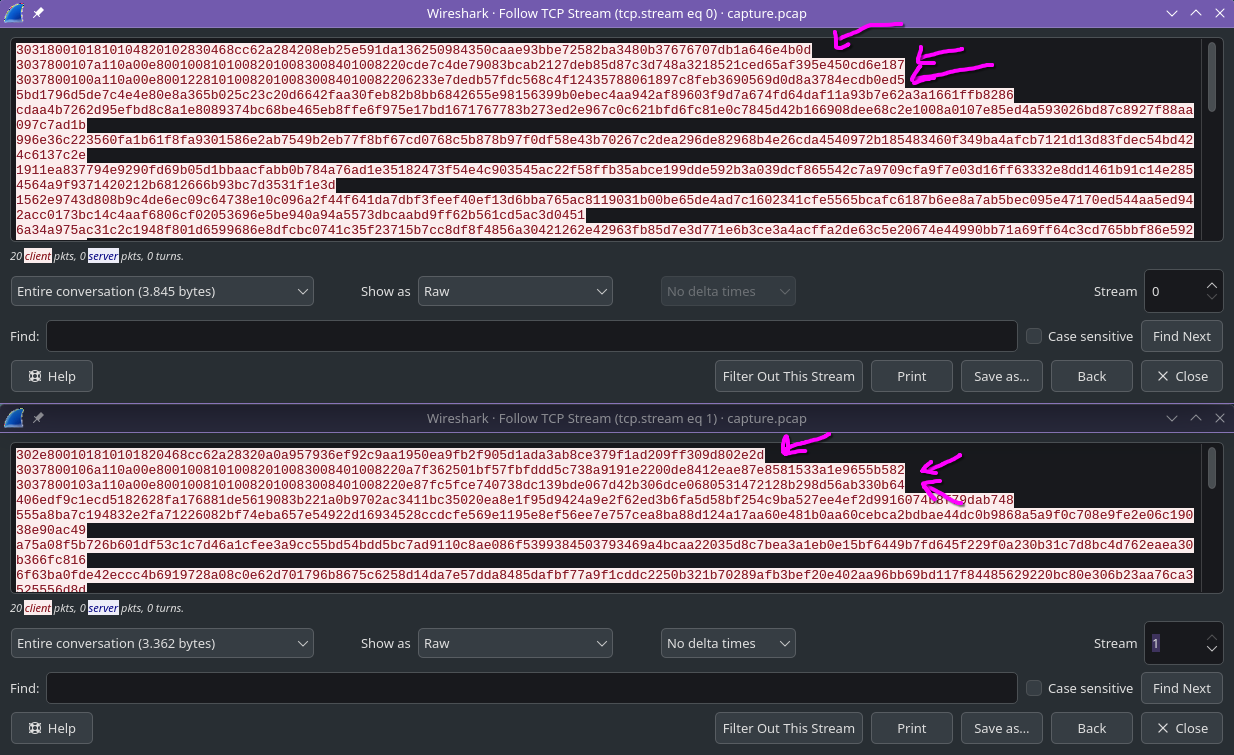Decrement the Stream number in the stream 1 window
The height and width of the screenshot is (755, 1234).
[x=1212, y=650]
